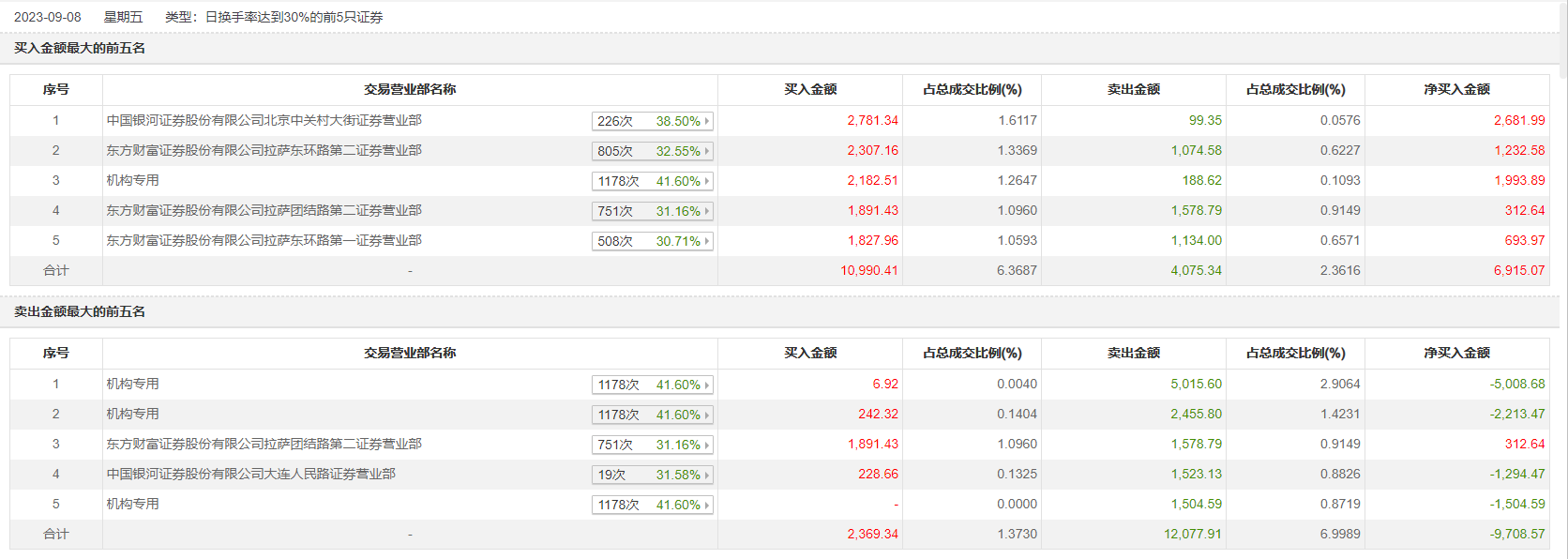Open 中国银河证券大连人民路证券营业部 link
Viewport: 1568px width, 559px height.
[250, 474]
